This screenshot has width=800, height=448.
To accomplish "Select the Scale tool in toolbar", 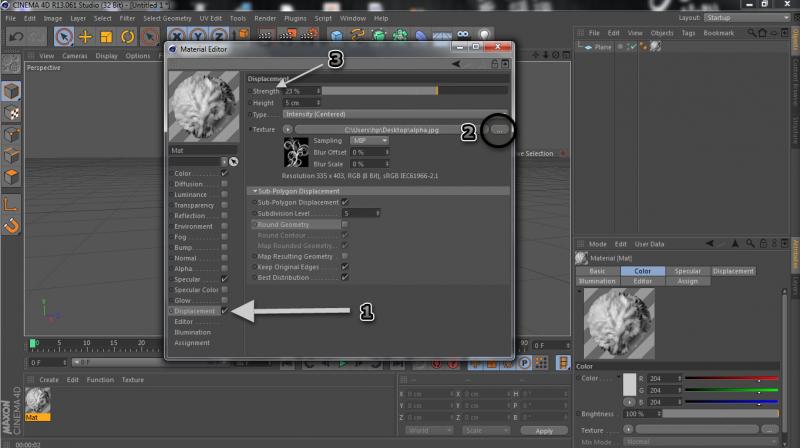I will [x=106, y=37].
